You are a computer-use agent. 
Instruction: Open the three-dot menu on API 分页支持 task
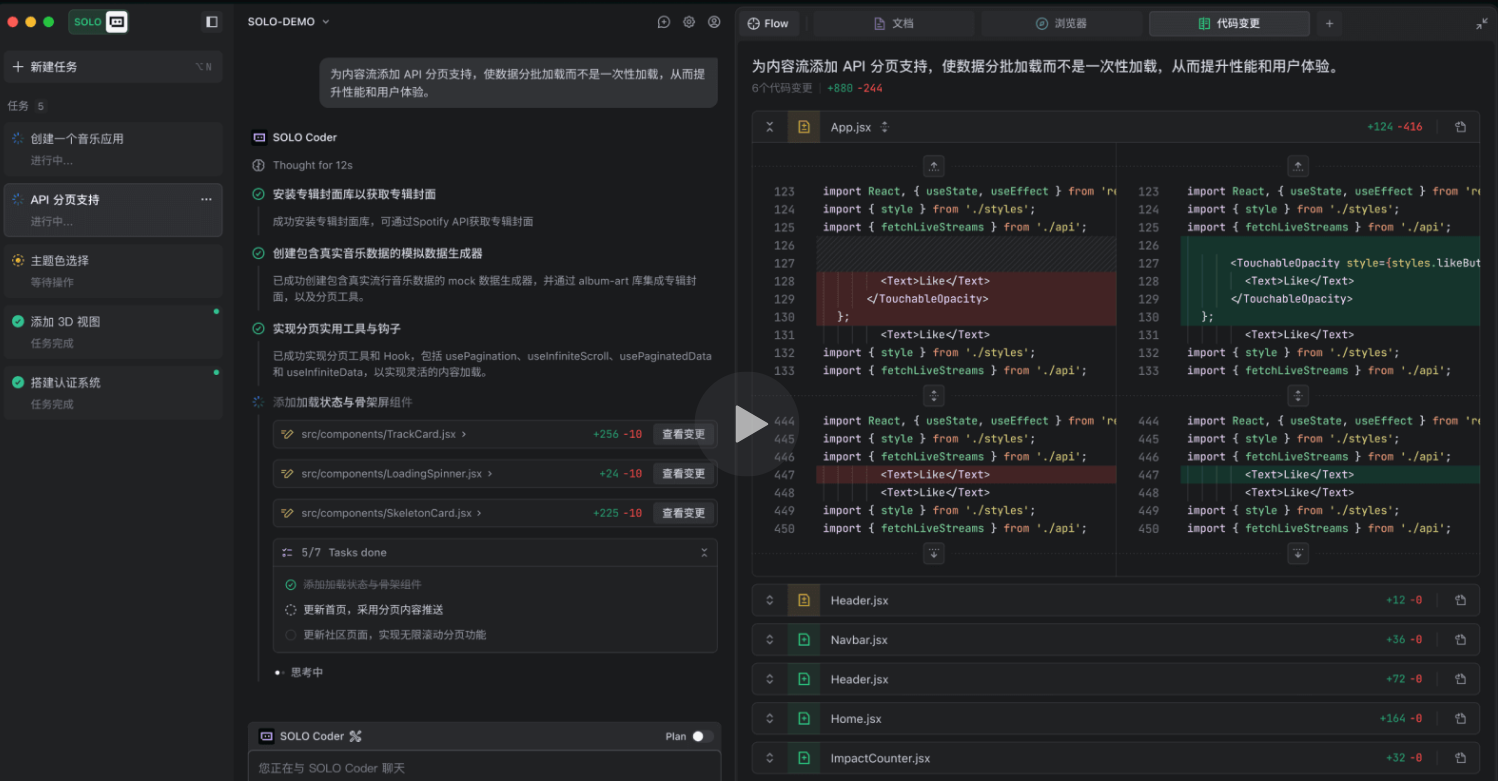point(206,200)
